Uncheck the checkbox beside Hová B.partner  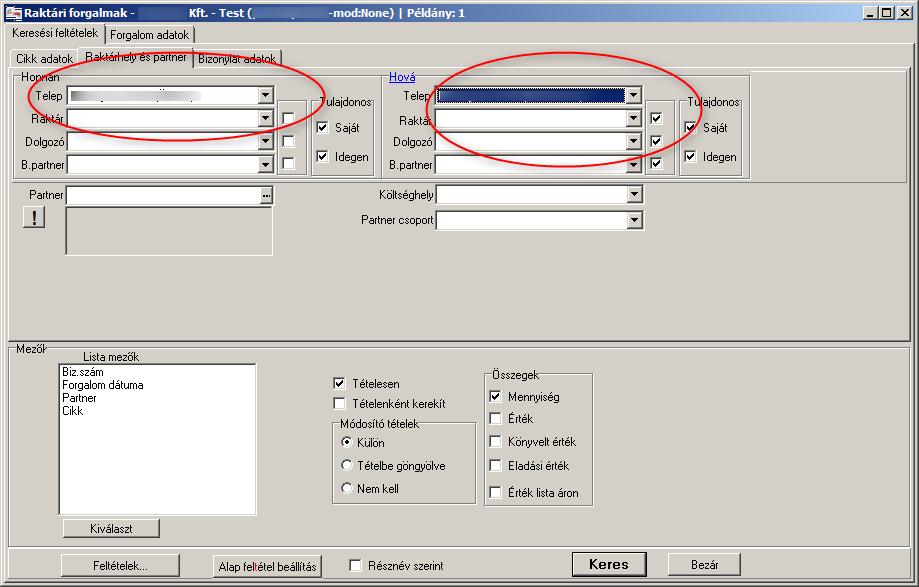point(656,163)
